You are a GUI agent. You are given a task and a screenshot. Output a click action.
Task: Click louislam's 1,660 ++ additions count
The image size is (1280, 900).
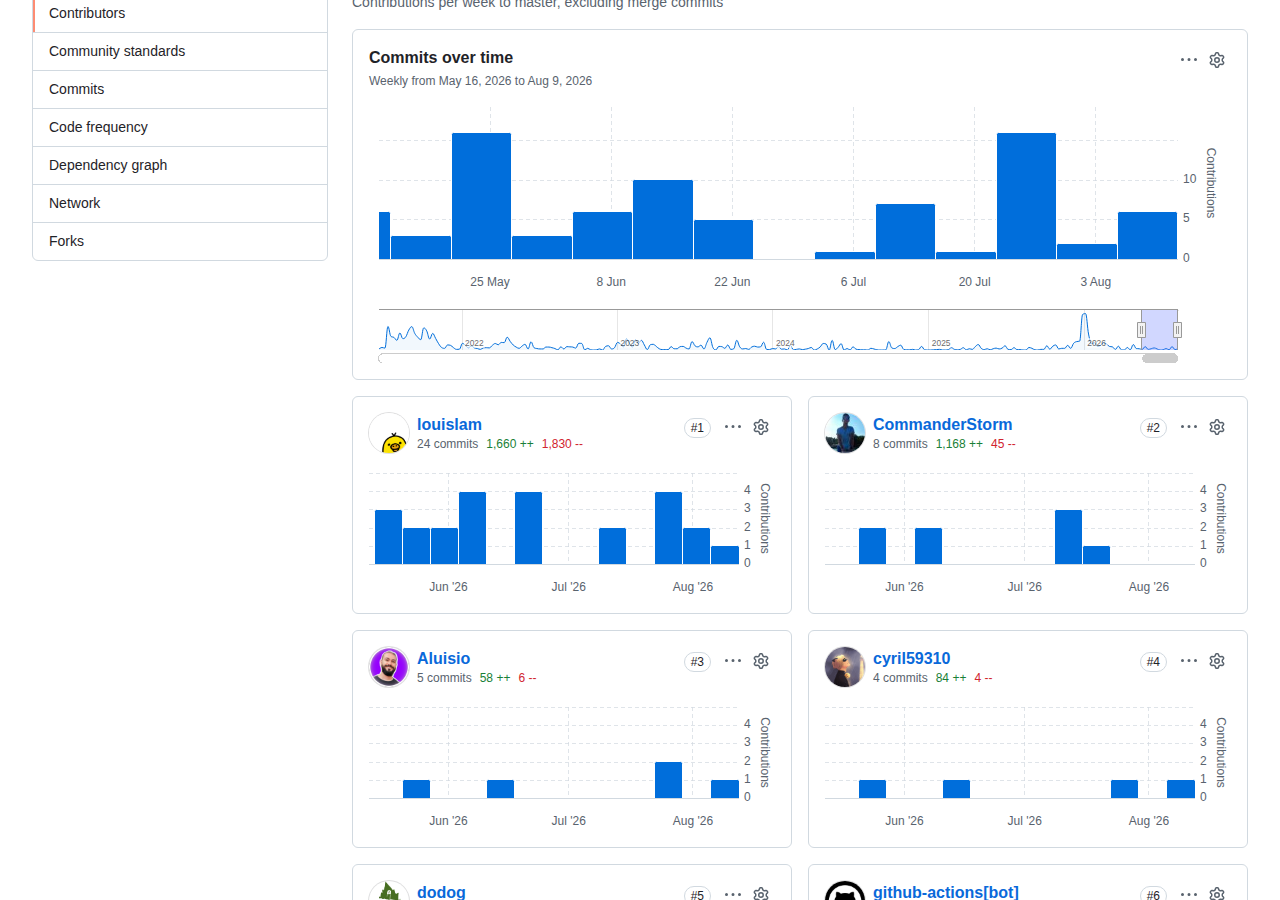pyautogui.click(x=510, y=444)
